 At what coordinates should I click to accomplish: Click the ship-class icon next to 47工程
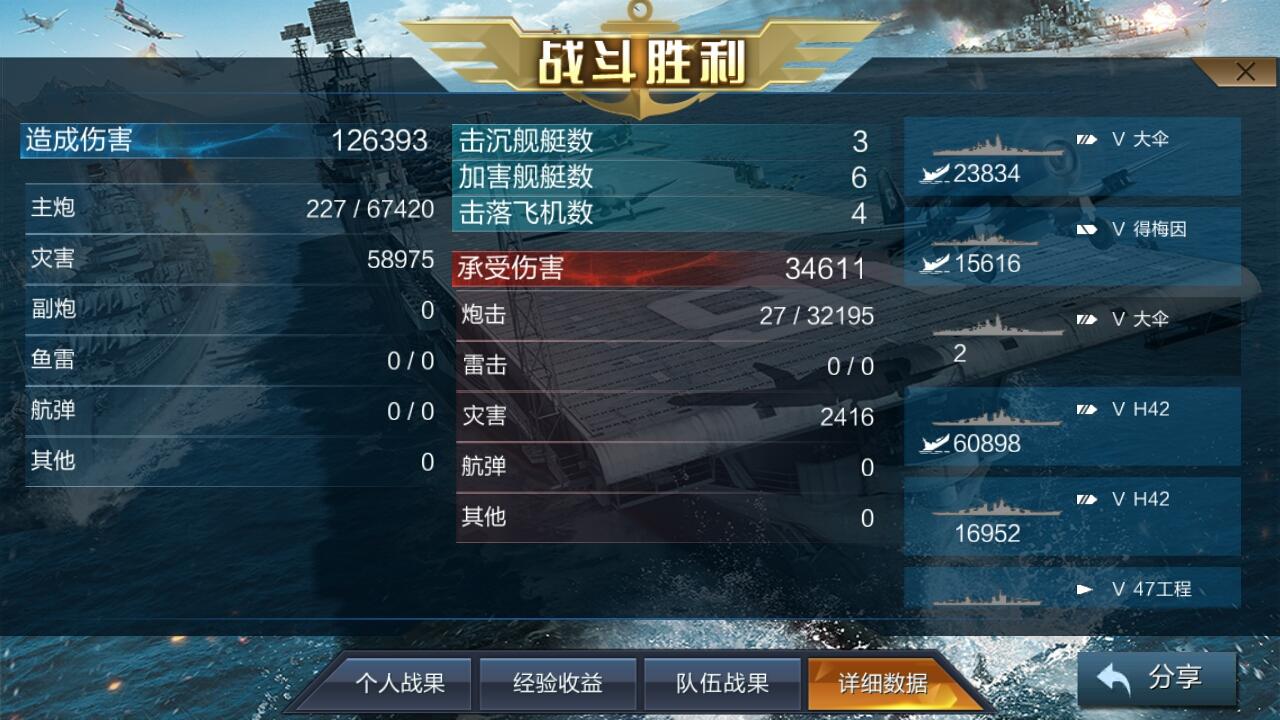coord(1086,589)
